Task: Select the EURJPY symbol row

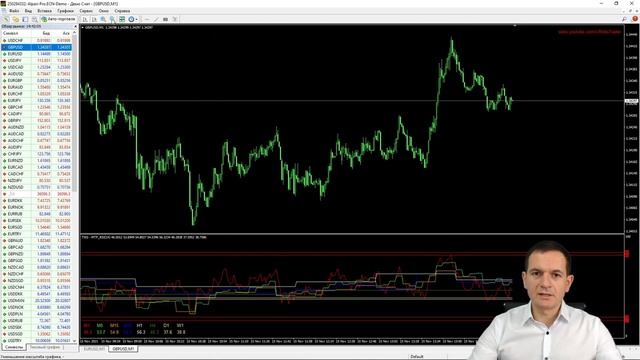Action: tap(37, 100)
